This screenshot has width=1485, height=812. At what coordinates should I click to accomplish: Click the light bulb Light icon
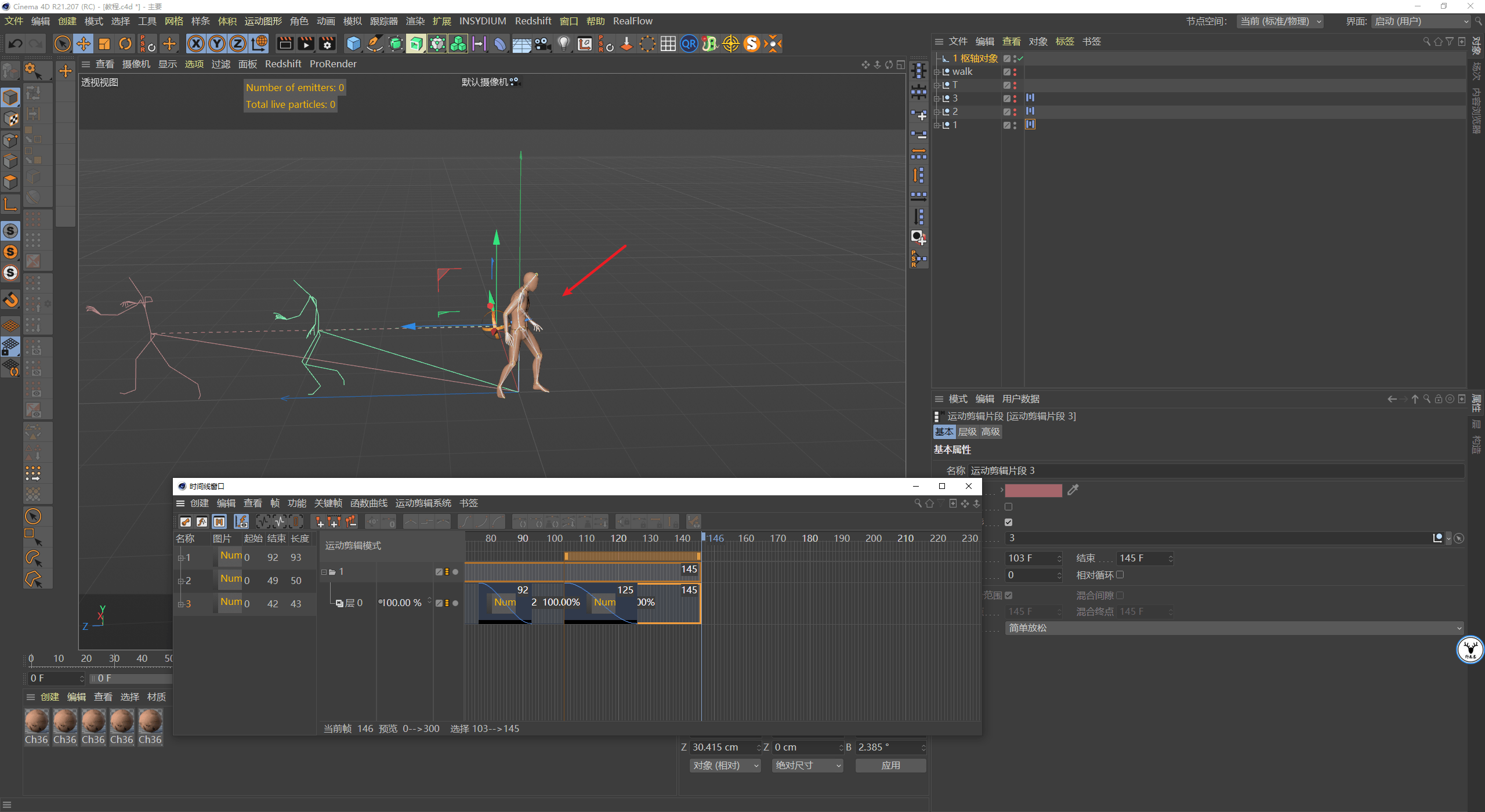click(563, 43)
